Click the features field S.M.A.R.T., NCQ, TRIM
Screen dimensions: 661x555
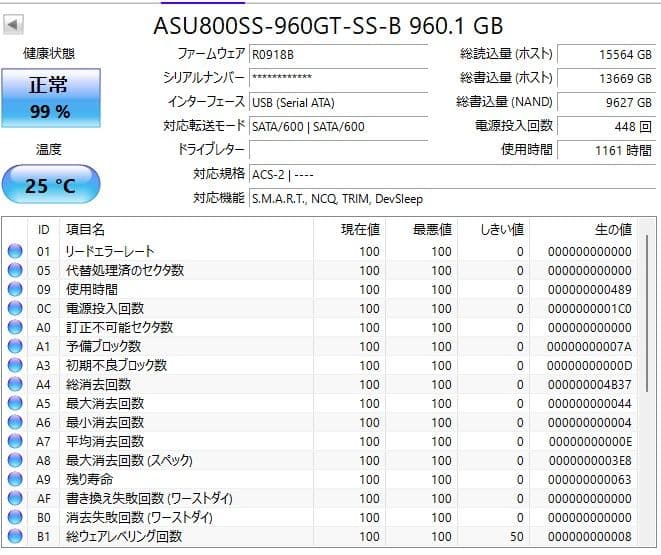[x=452, y=198]
